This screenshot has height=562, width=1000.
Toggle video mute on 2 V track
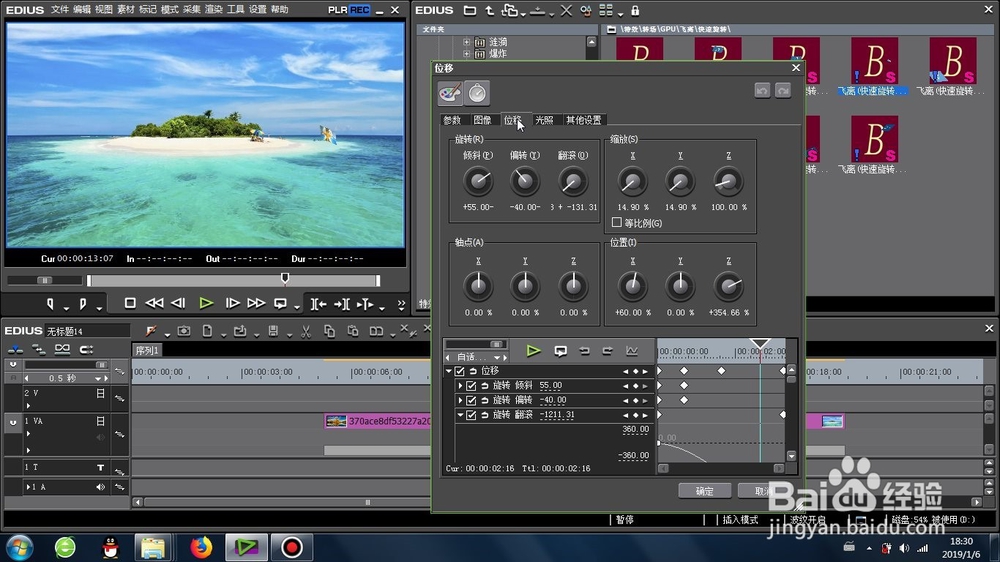coord(100,394)
